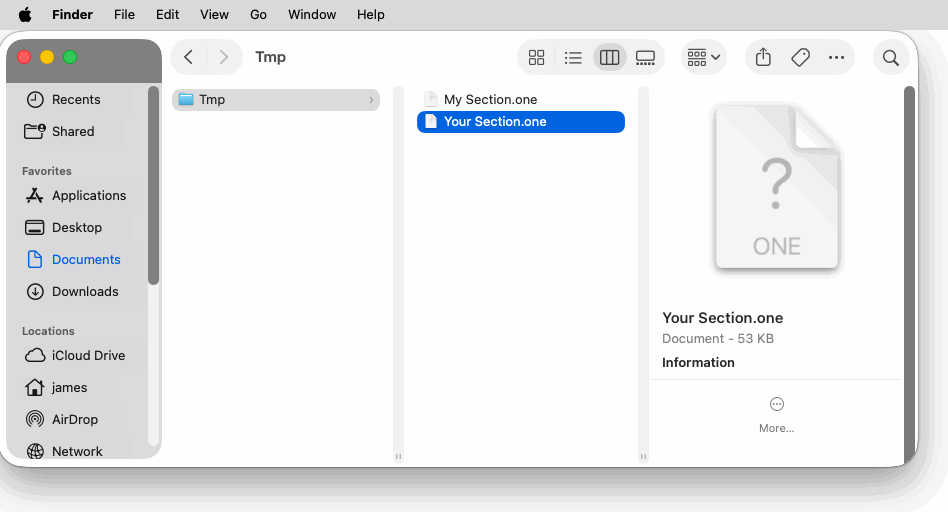
Task: Open the Edit Tags toolbar icon
Action: pos(800,58)
